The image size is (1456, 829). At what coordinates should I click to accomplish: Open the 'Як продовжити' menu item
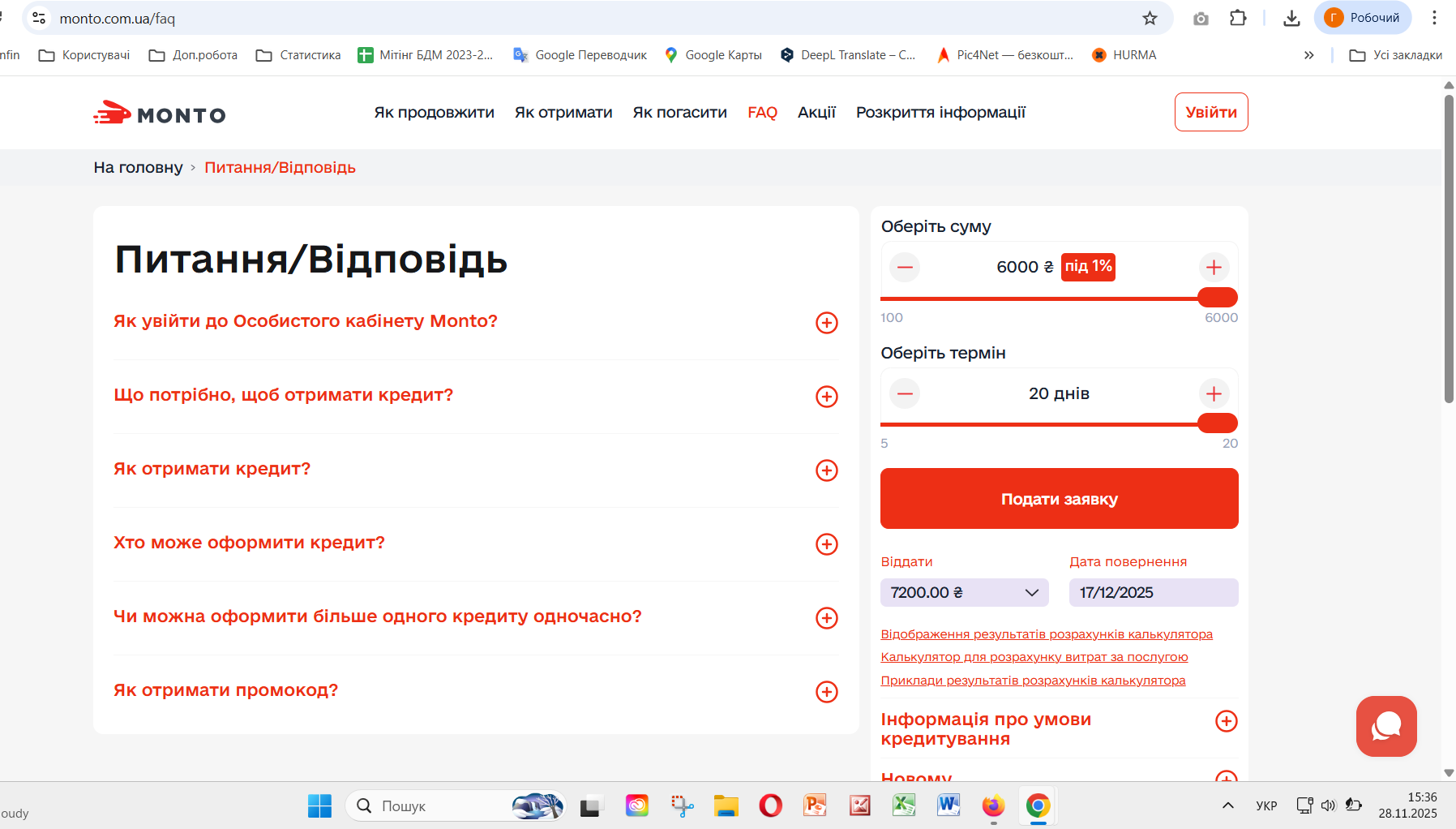click(x=434, y=112)
